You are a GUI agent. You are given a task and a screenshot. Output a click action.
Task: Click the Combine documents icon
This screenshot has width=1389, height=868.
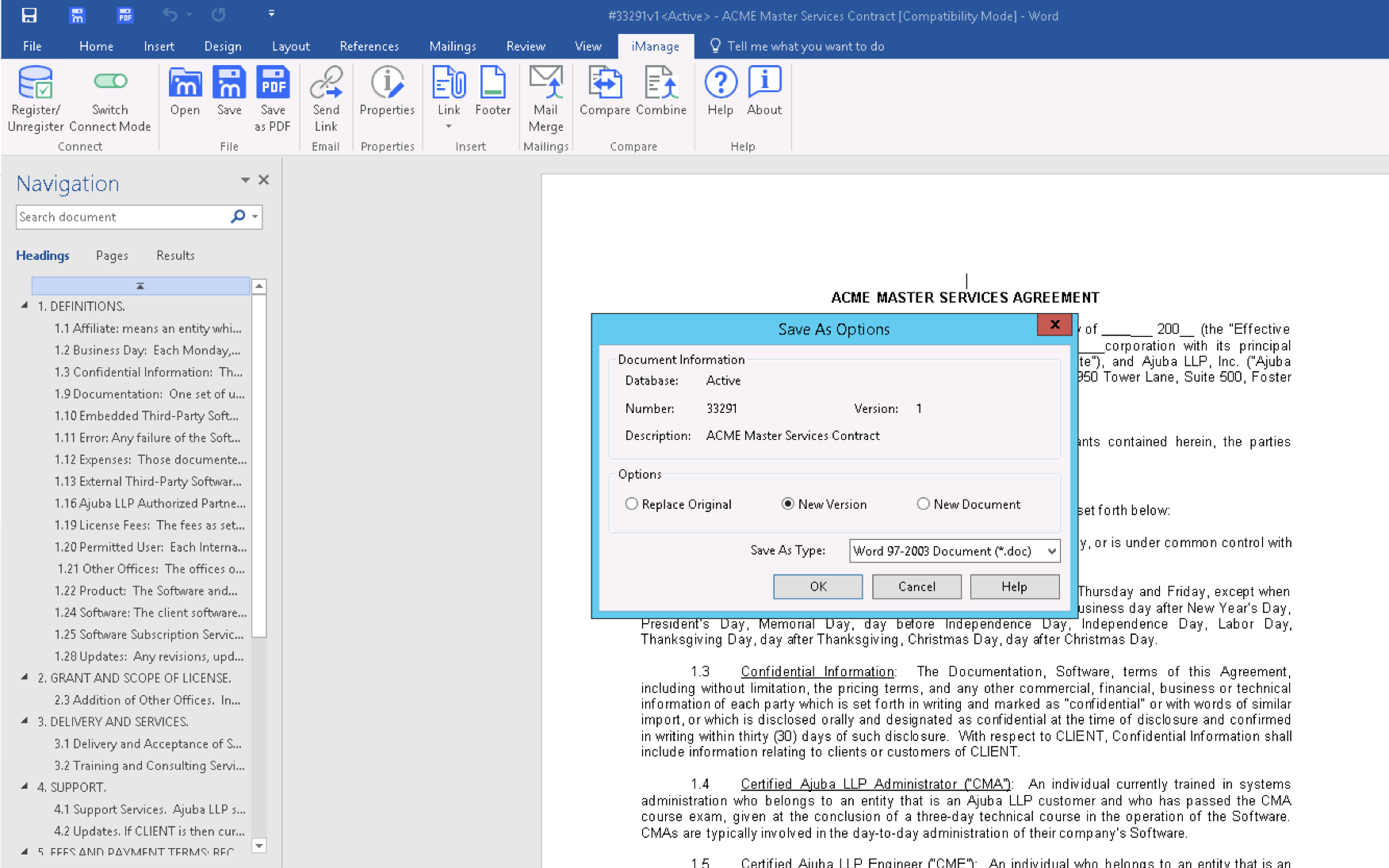(x=660, y=82)
